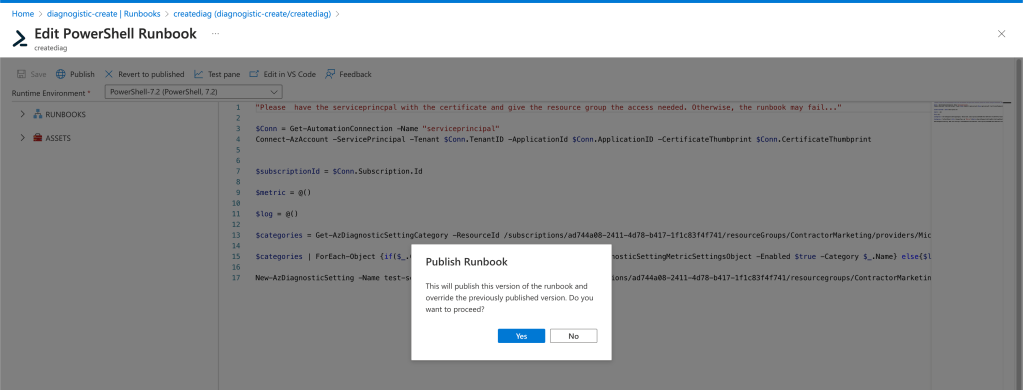Image resolution: width=1023 pixels, height=390 pixels.
Task: Open the ellipsis menu beside the title
Action: point(215,33)
